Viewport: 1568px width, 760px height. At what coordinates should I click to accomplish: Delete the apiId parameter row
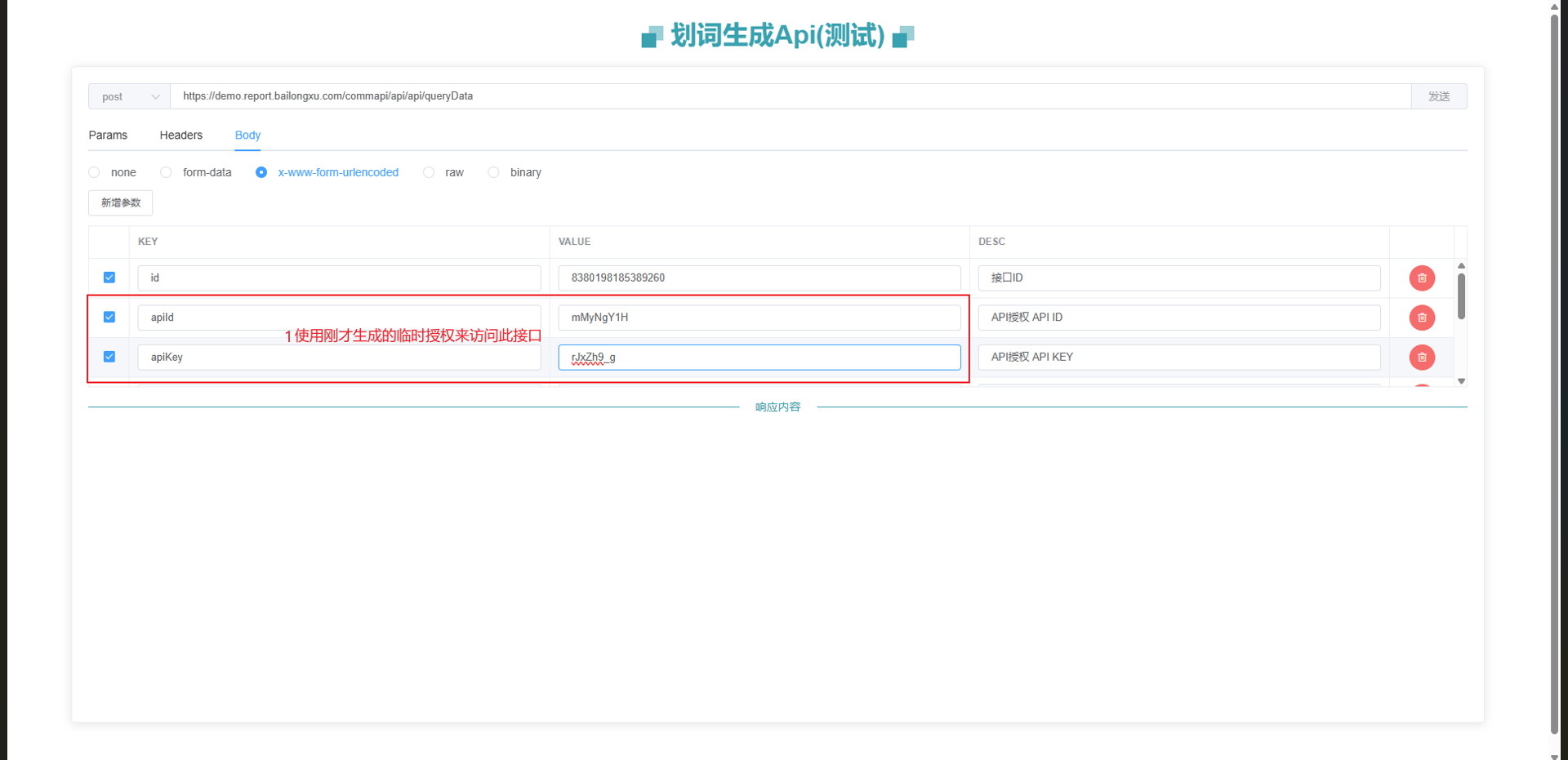tap(1422, 318)
